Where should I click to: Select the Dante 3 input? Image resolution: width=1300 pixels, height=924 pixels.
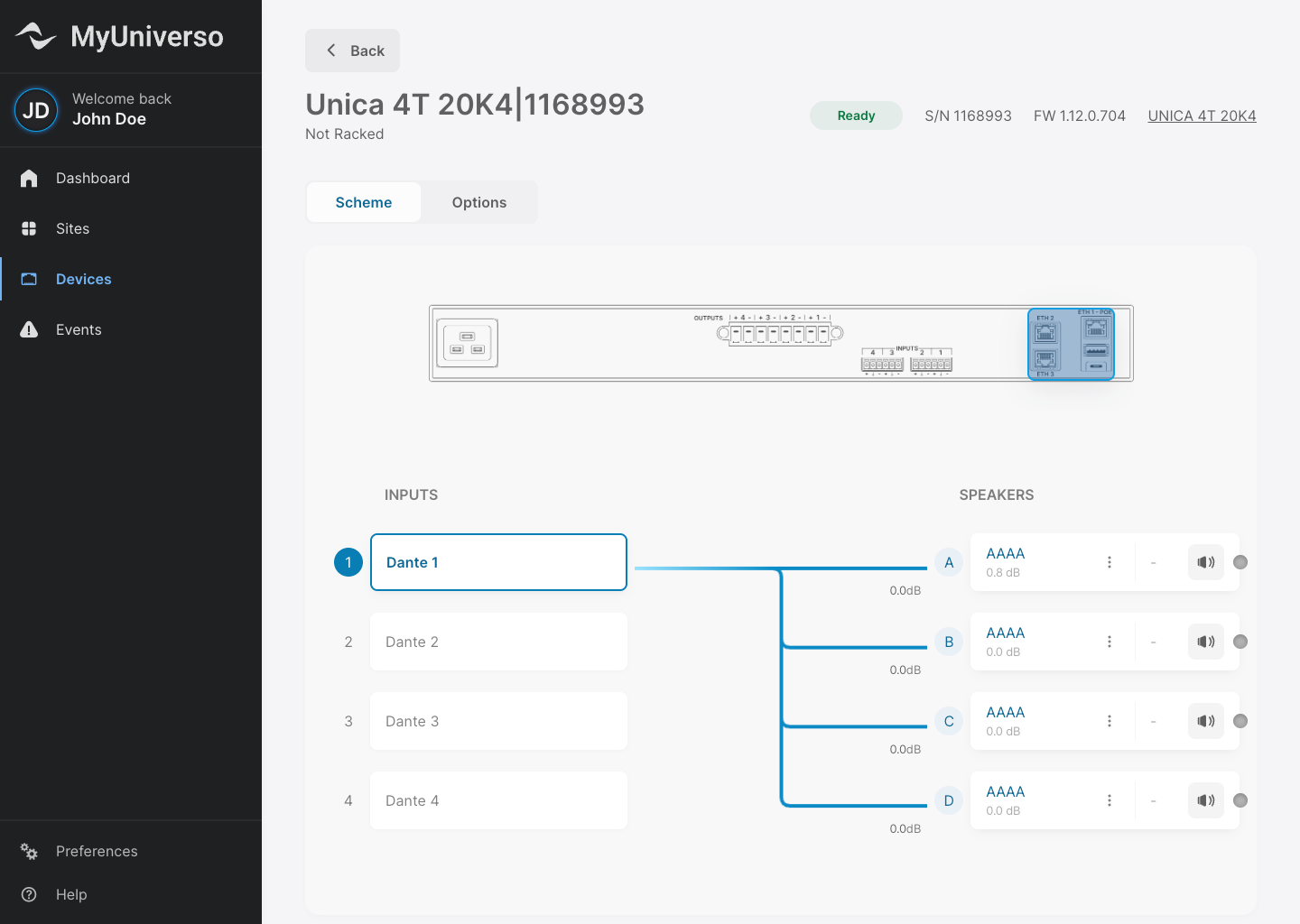click(x=498, y=721)
